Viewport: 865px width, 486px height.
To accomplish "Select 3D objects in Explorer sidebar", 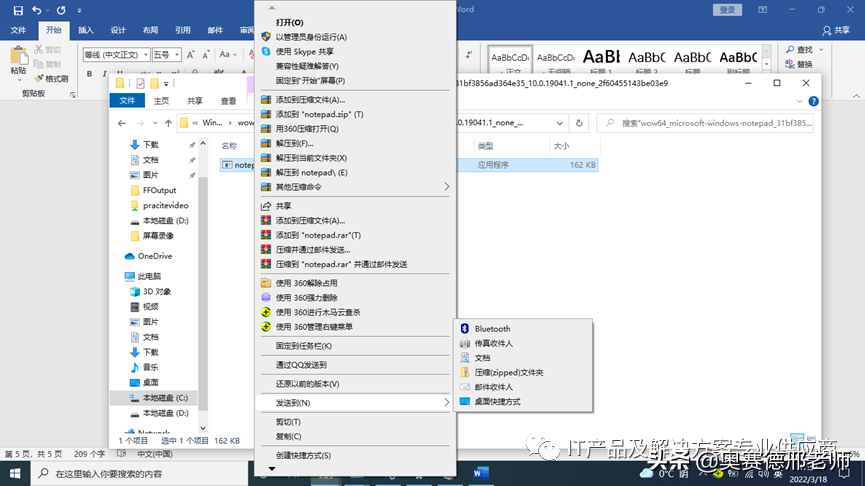I will 156,291.
